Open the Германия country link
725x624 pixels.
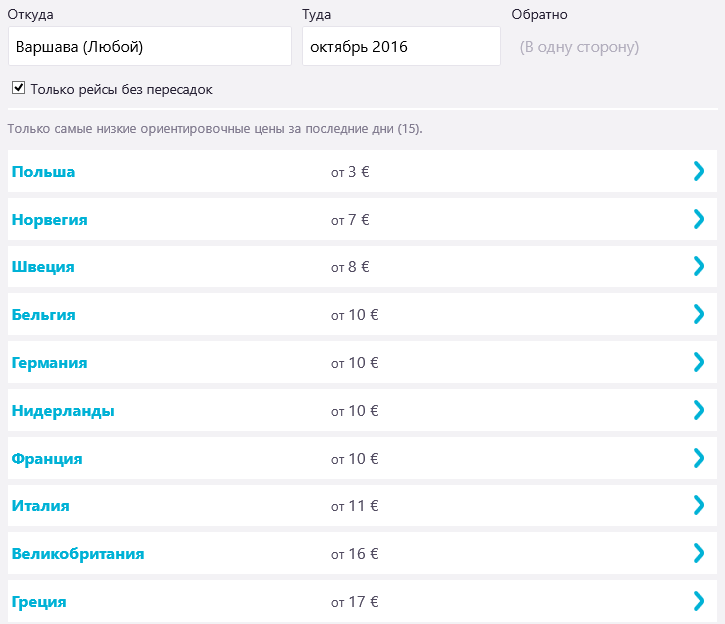pos(50,363)
